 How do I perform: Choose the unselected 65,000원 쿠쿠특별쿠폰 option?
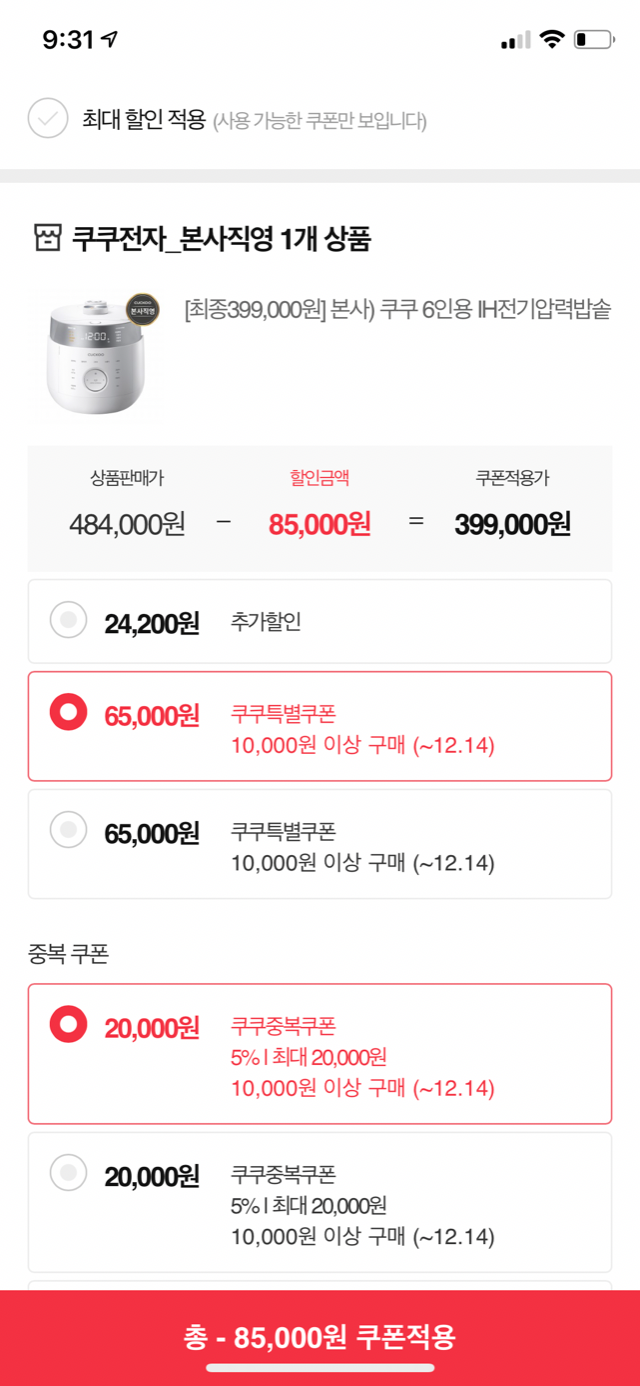click(69, 830)
